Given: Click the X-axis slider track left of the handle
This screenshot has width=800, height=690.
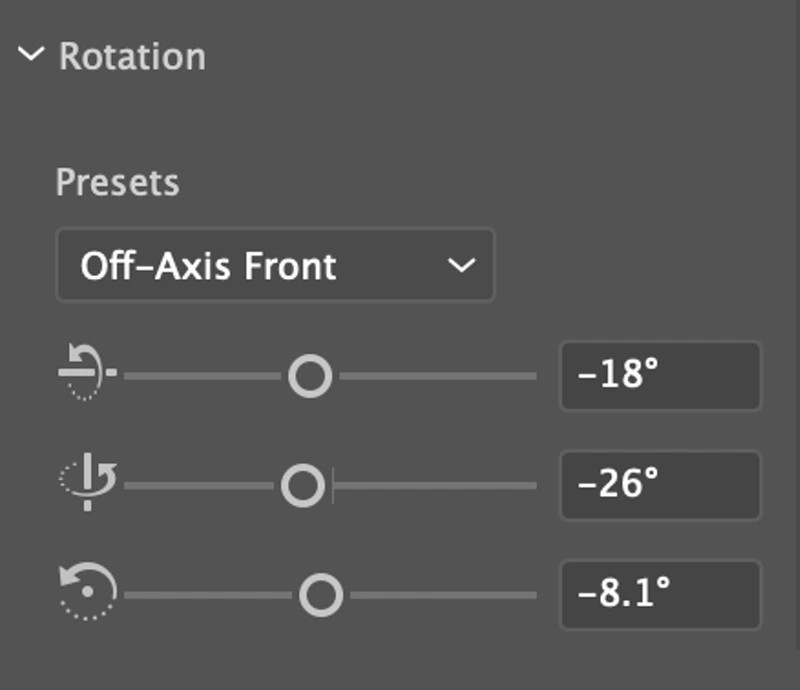Looking at the screenshot, I should pyautogui.click(x=200, y=376).
